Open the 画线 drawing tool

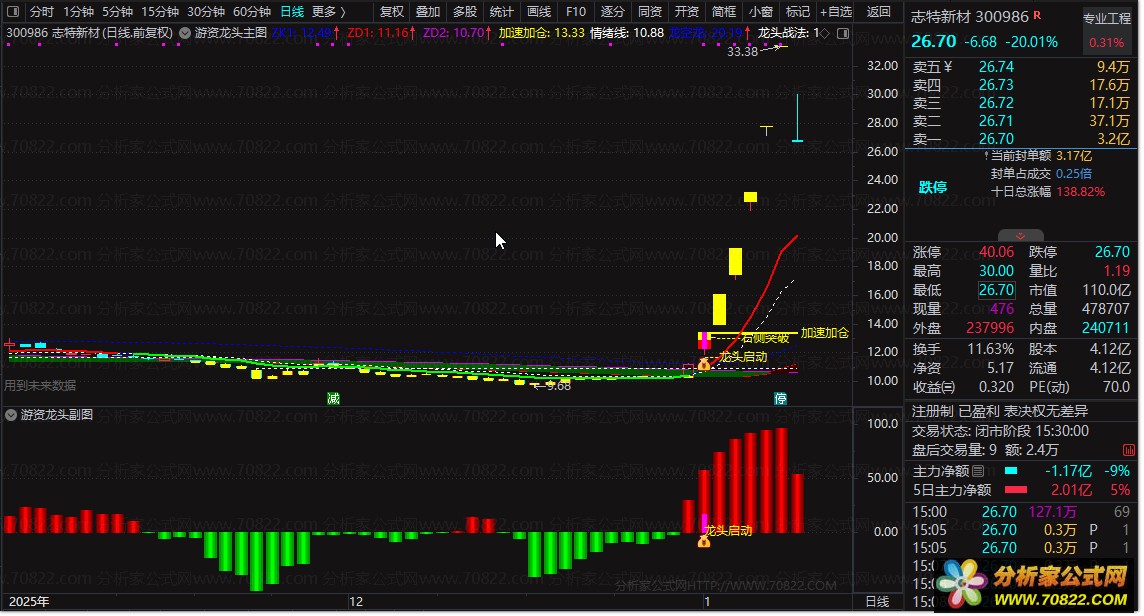coord(538,12)
